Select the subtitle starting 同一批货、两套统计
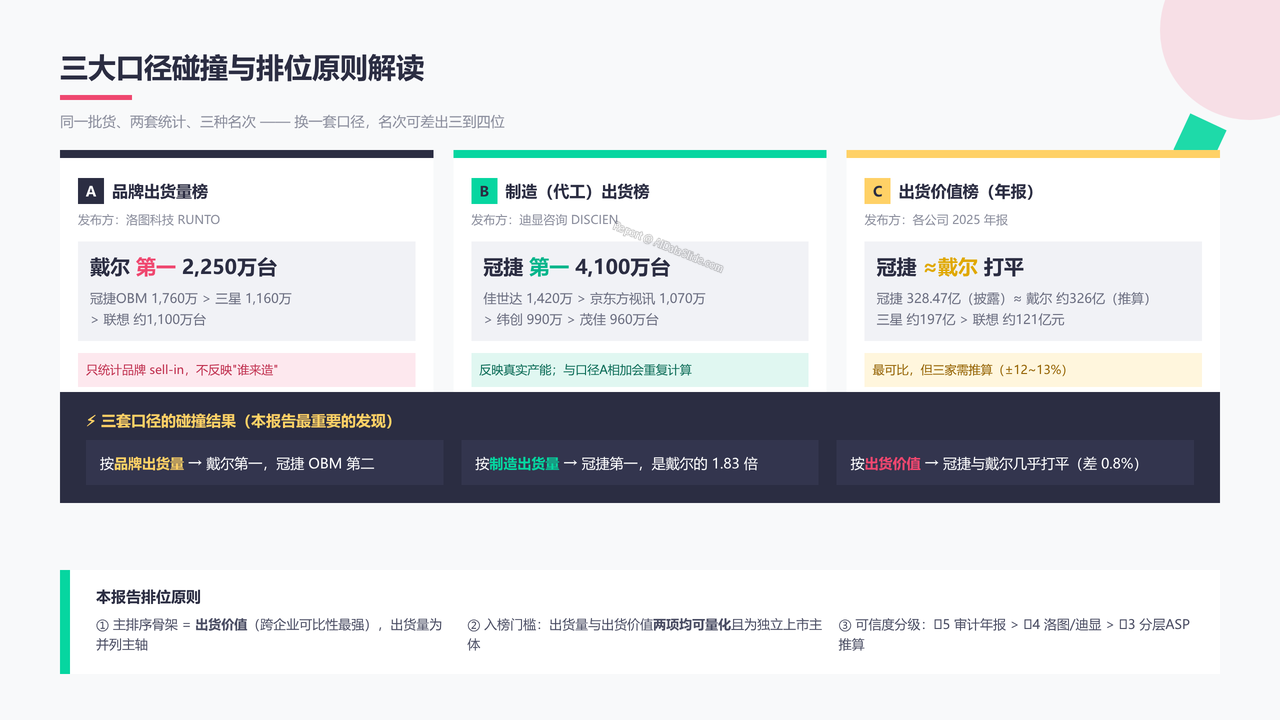The image size is (1280, 720). pyautogui.click(x=283, y=122)
